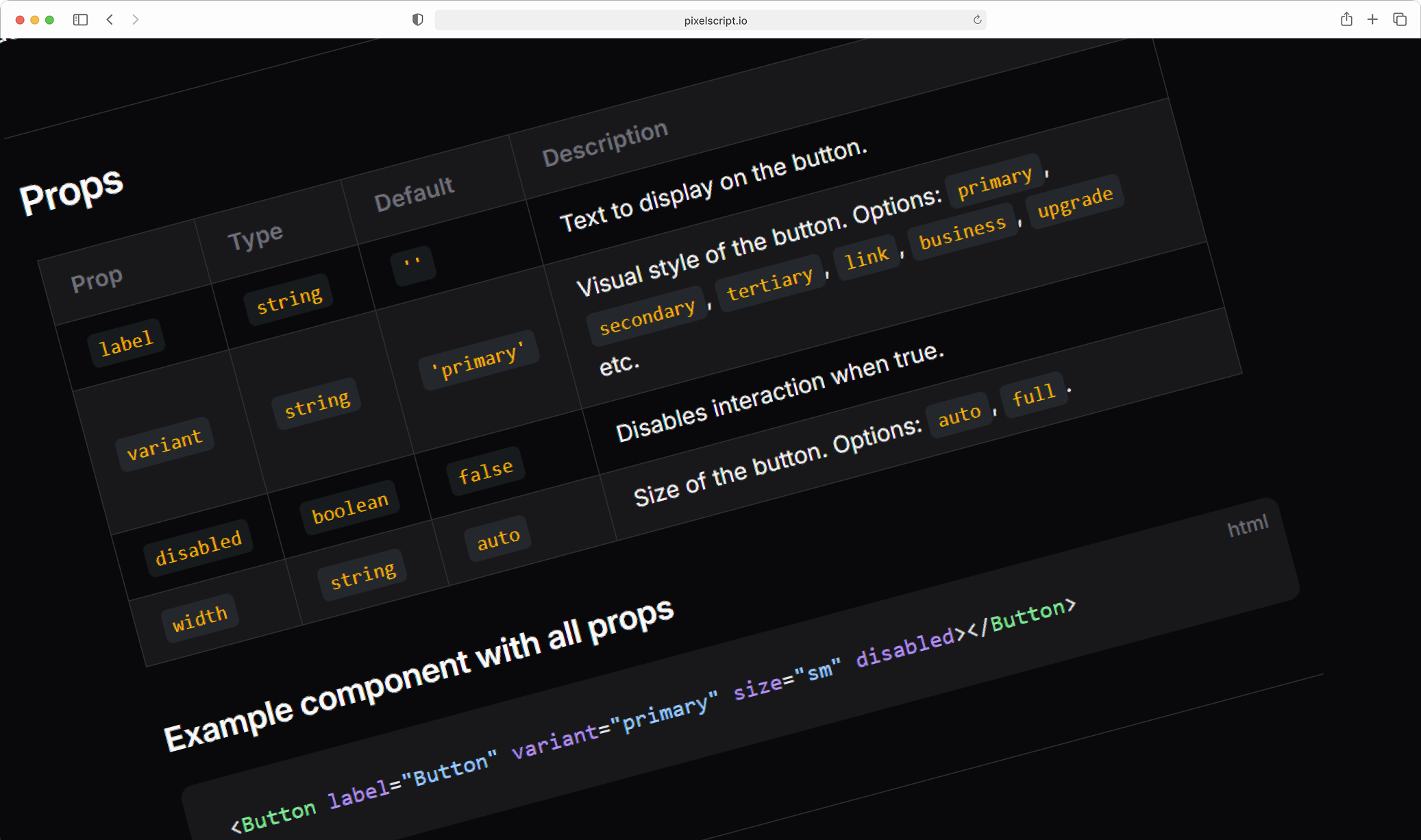
Task: Select the 'disabled' attribute in code
Action: (x=906, y=647)
